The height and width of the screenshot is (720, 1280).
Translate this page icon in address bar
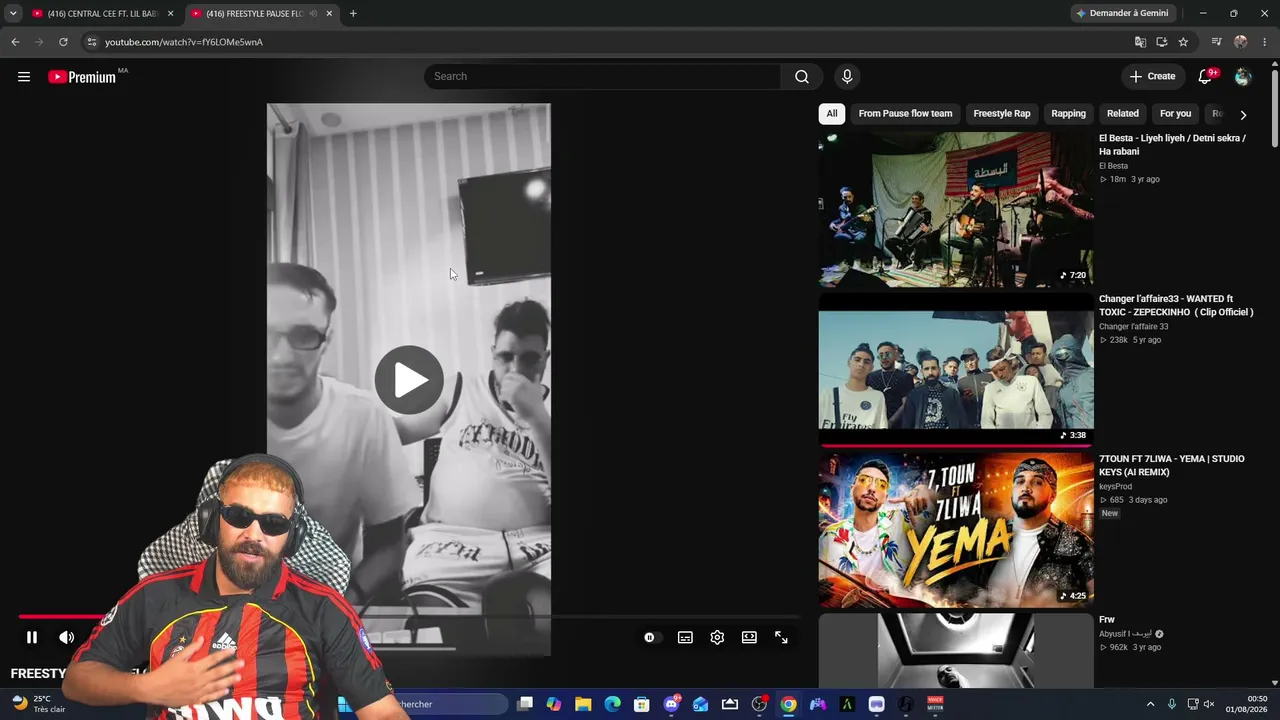click(1140, 42)
